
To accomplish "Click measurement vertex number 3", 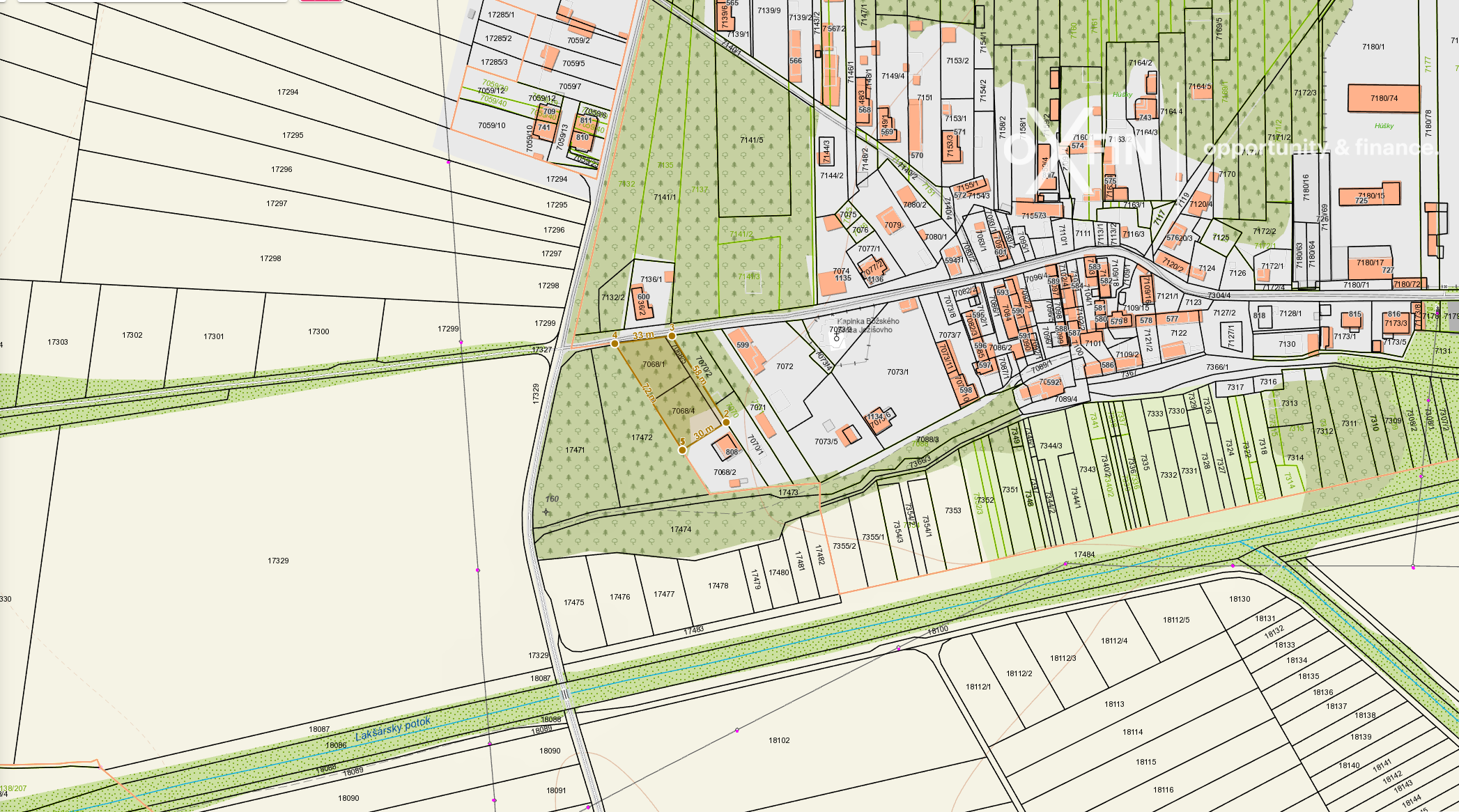I will [672, 336].
